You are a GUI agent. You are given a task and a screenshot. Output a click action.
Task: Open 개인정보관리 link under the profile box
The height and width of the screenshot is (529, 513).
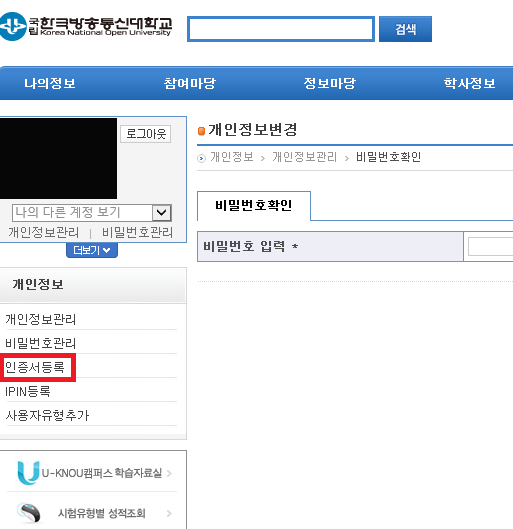44,232
